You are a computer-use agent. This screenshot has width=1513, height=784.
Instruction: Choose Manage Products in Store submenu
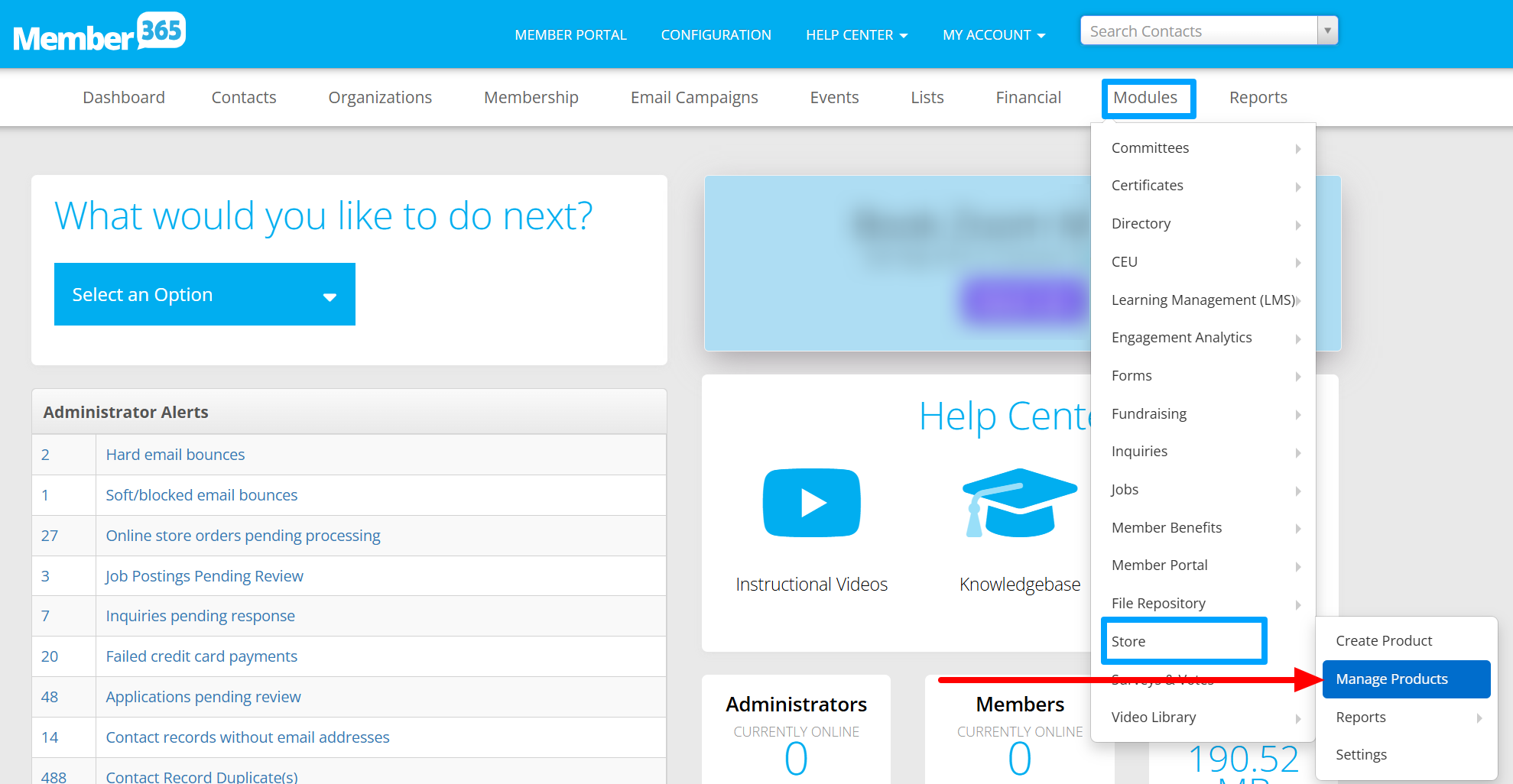[x=1406, y=679]
